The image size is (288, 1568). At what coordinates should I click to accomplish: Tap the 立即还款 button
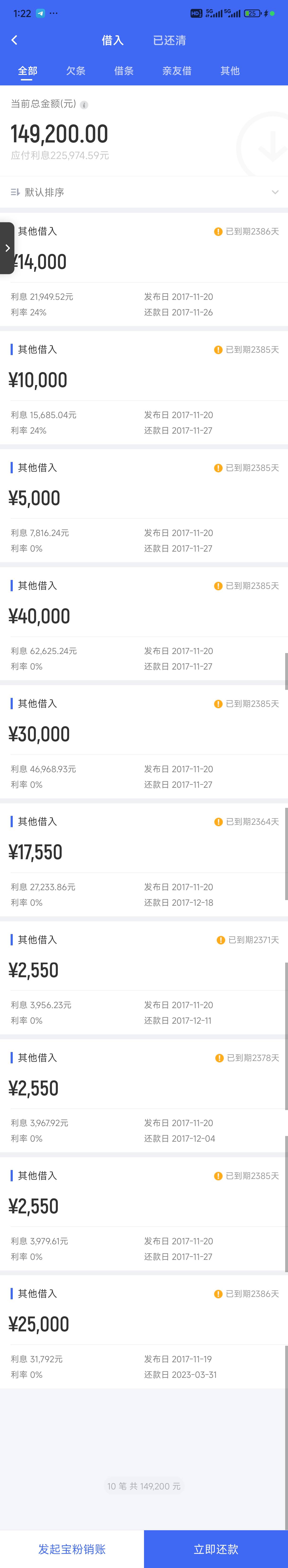216,1549
